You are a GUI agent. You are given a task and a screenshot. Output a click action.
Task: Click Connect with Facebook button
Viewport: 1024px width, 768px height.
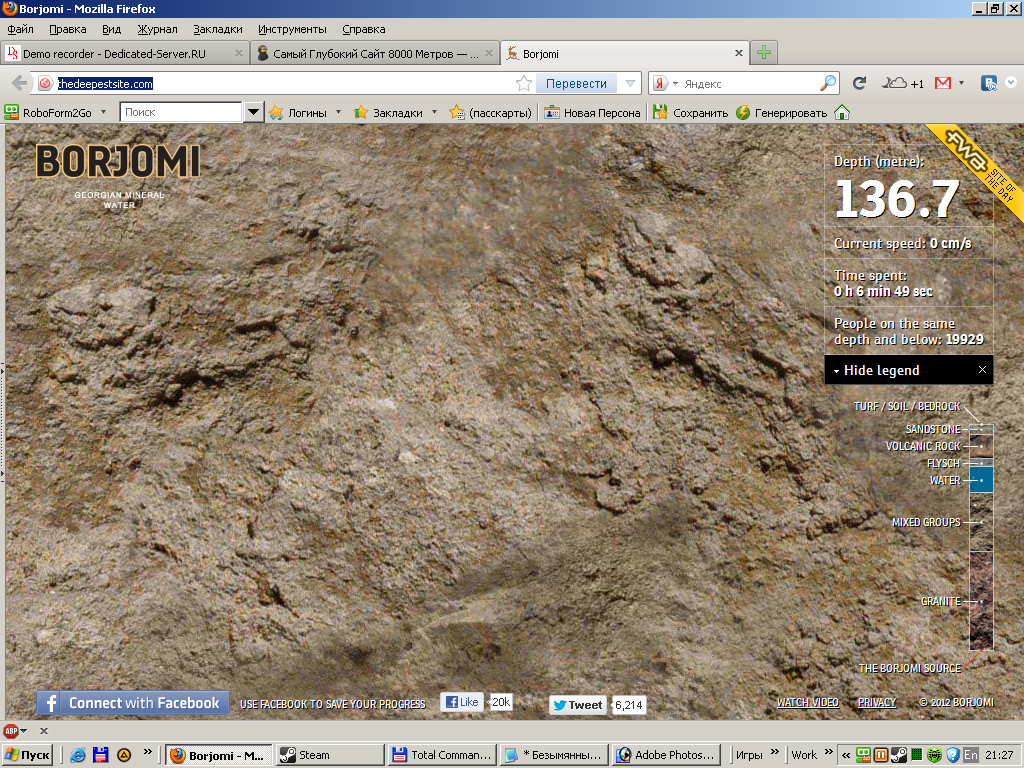(133, 703)
